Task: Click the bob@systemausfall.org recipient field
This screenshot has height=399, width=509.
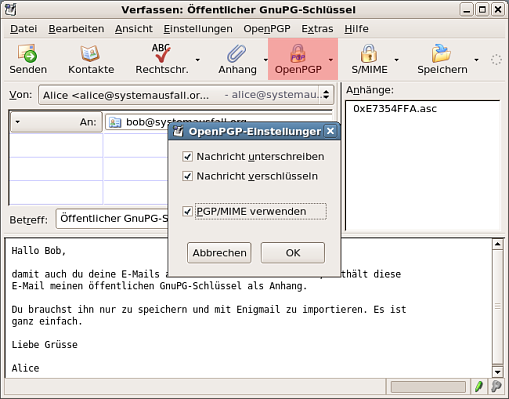Action: tap(219, 122)
